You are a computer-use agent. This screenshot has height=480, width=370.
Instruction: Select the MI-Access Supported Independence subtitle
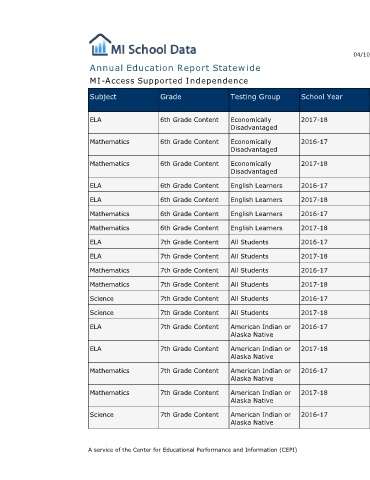tap(169, 81)
